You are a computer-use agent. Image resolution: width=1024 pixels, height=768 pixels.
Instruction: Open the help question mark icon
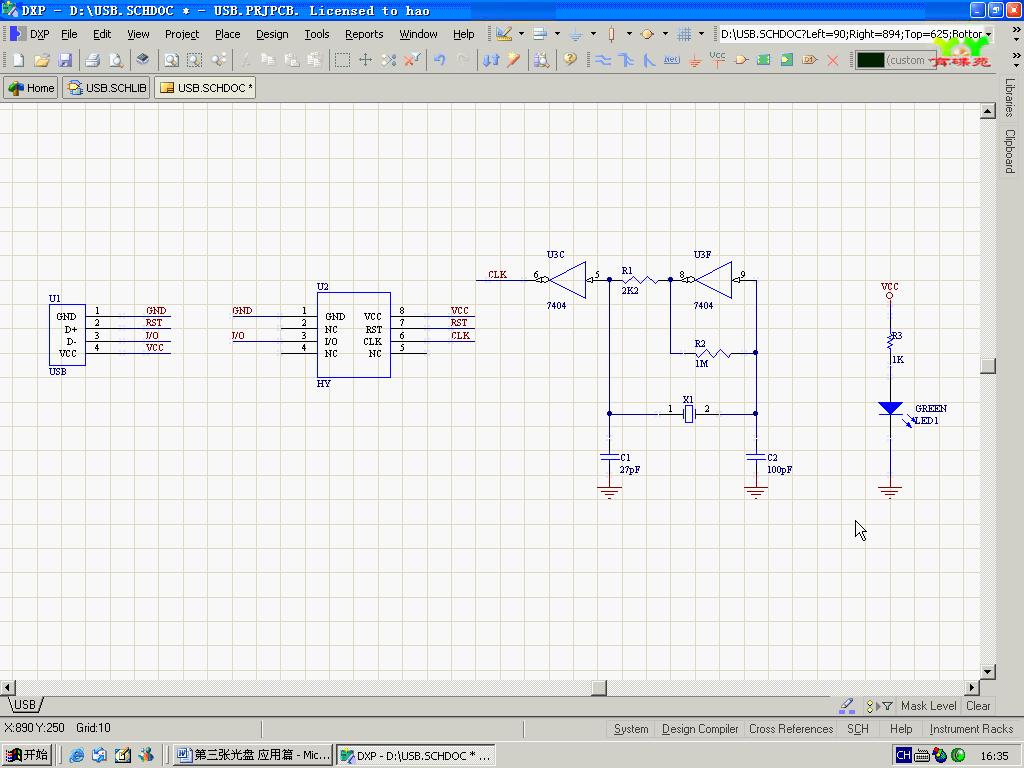pyautogui.click(x=570, y=60)
